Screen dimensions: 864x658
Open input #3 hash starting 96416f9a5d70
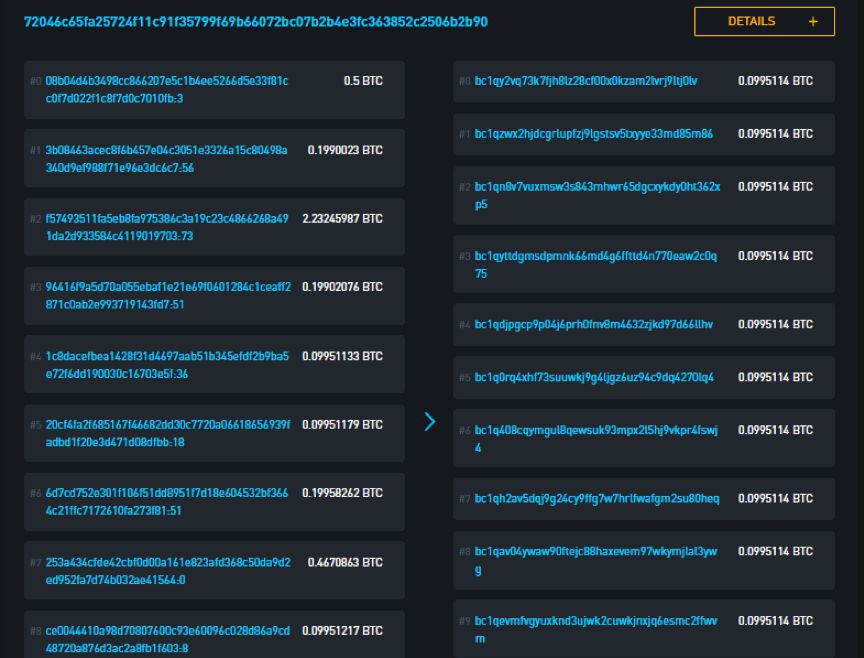tap(168, 295)
